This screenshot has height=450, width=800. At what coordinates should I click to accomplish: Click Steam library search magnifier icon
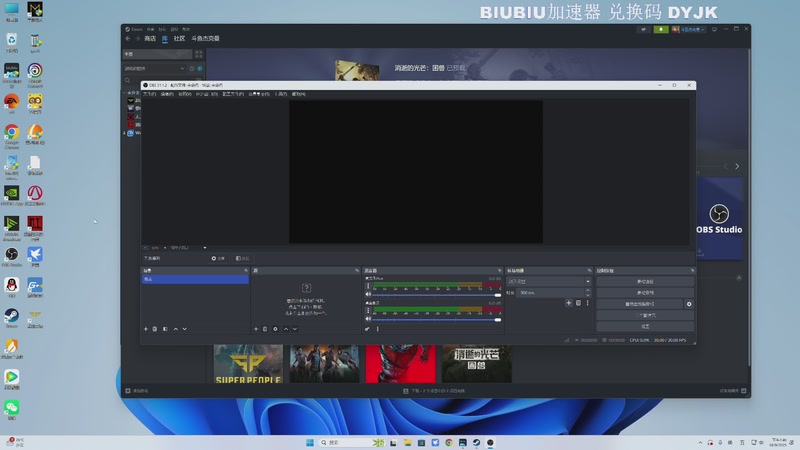(x=127, y=80)
